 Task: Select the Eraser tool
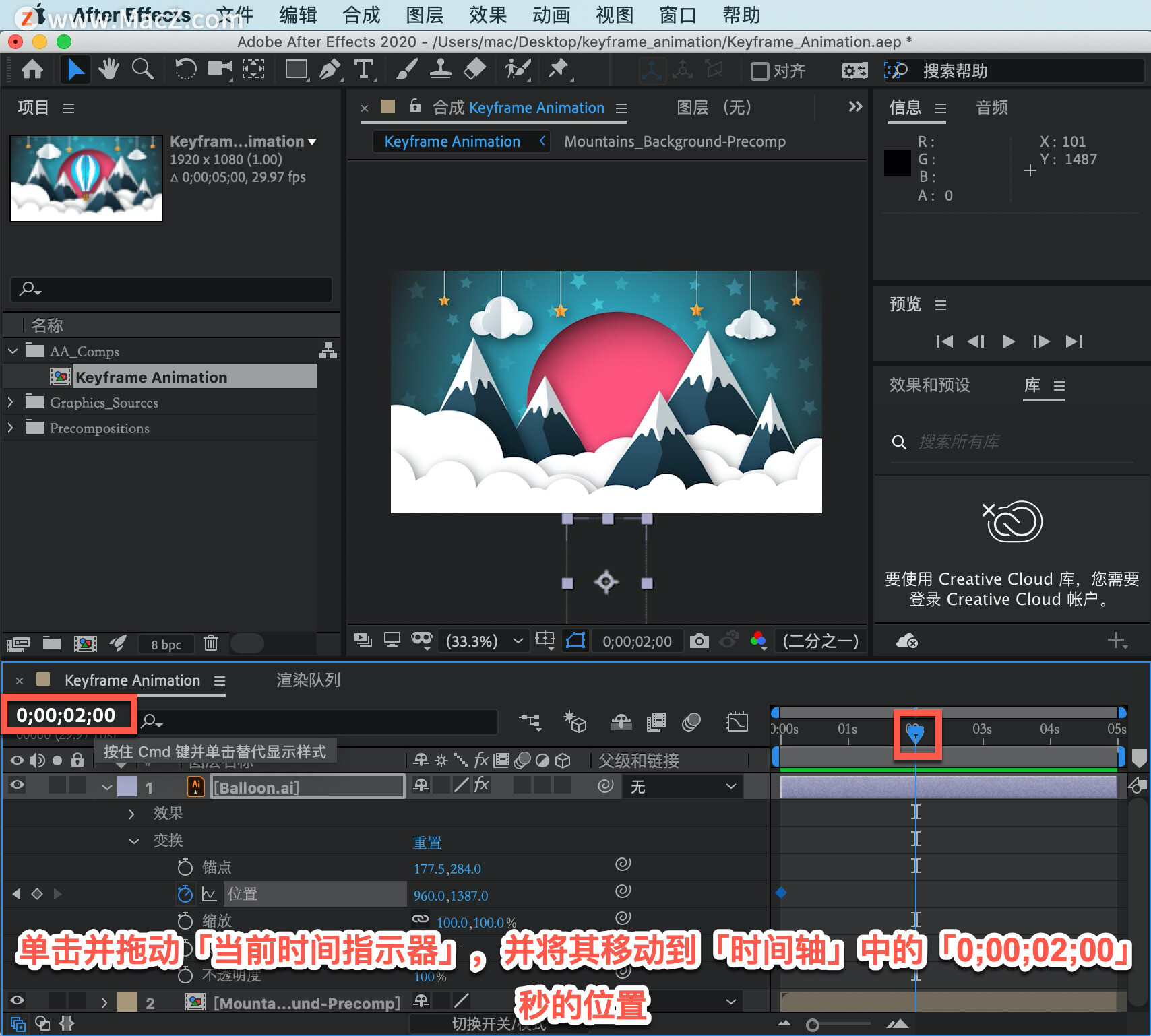[x=475, y=69]
